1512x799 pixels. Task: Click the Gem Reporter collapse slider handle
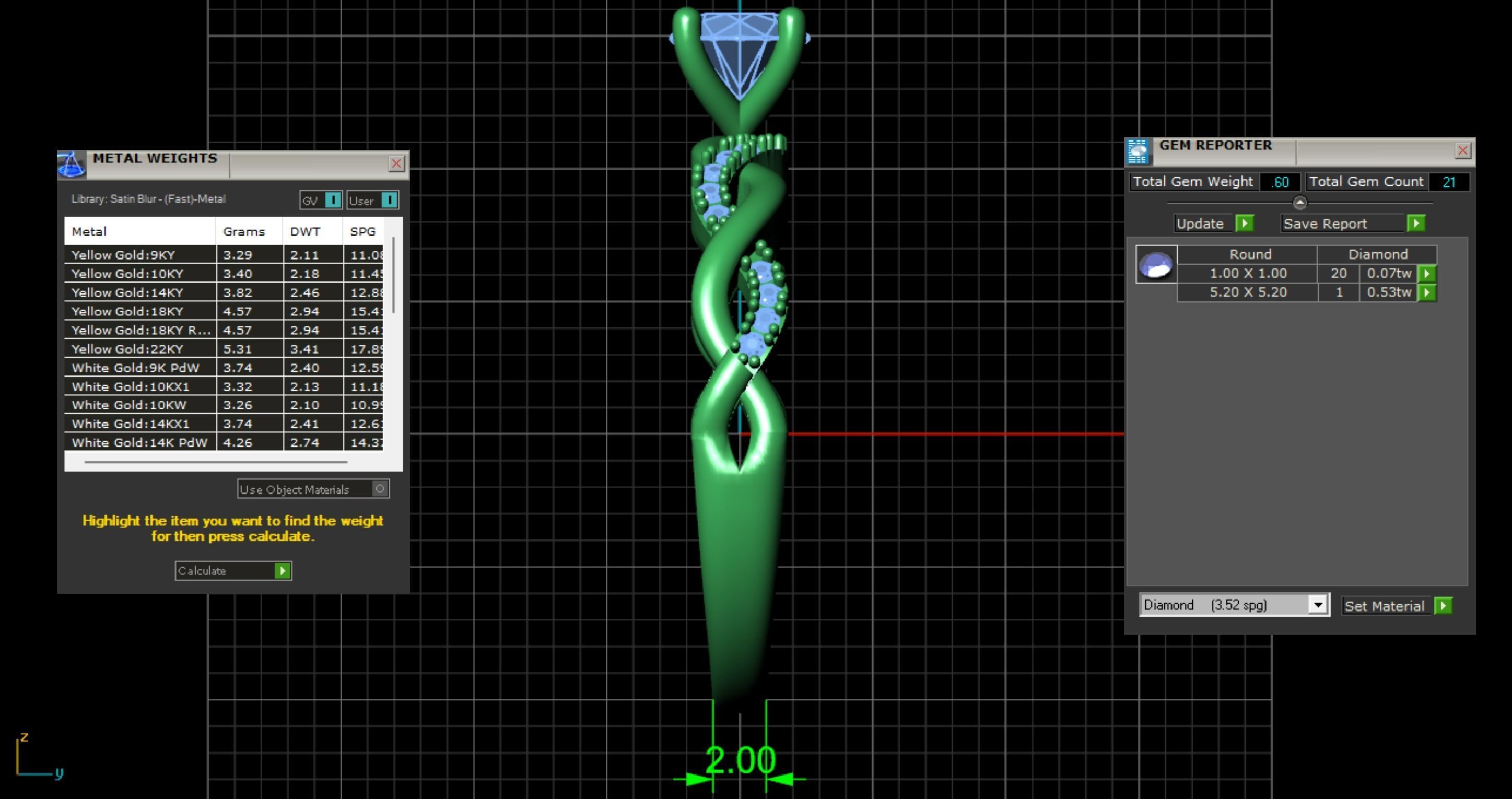pos(1299,203)
